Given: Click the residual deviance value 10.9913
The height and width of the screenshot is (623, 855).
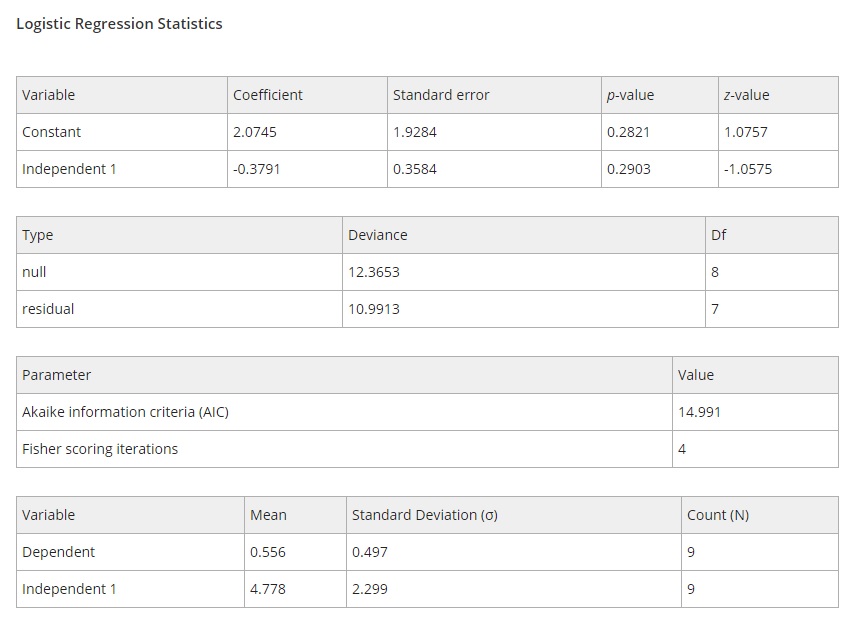Looking at the screenshot, I should [x=374, y=309].
